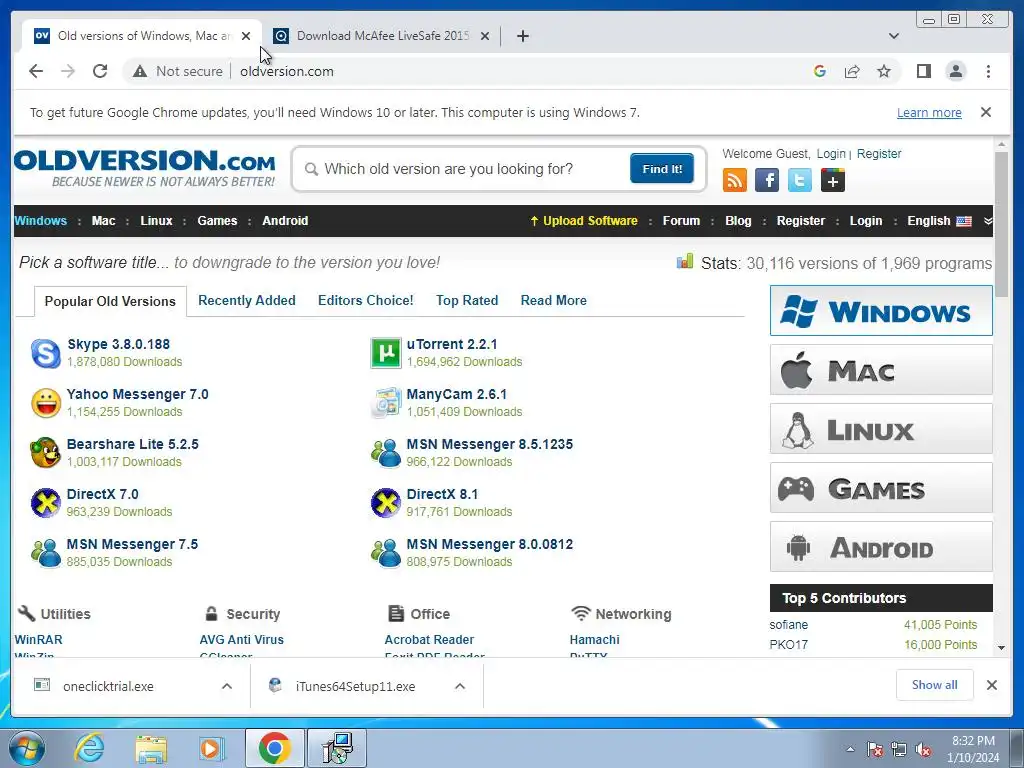The image size is (1024, 768).
Task: Click the uTorrent green icon
Action: click(x=385, y=353)
